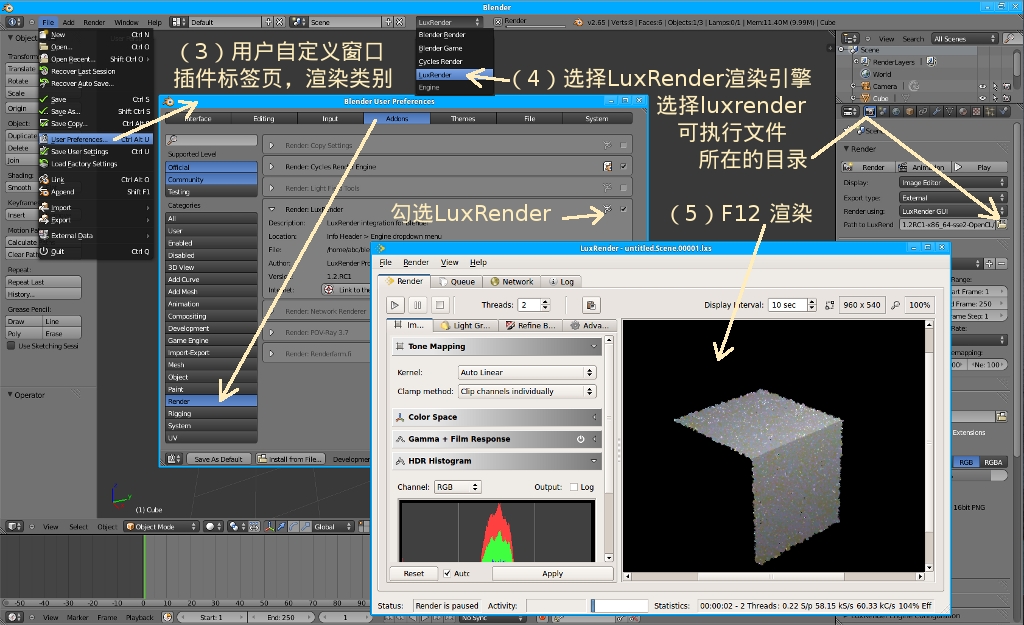This screenshot has width=1024, height=625.
Task: Click the Animation render button in Blender
Action: click(x=921, y=167)
